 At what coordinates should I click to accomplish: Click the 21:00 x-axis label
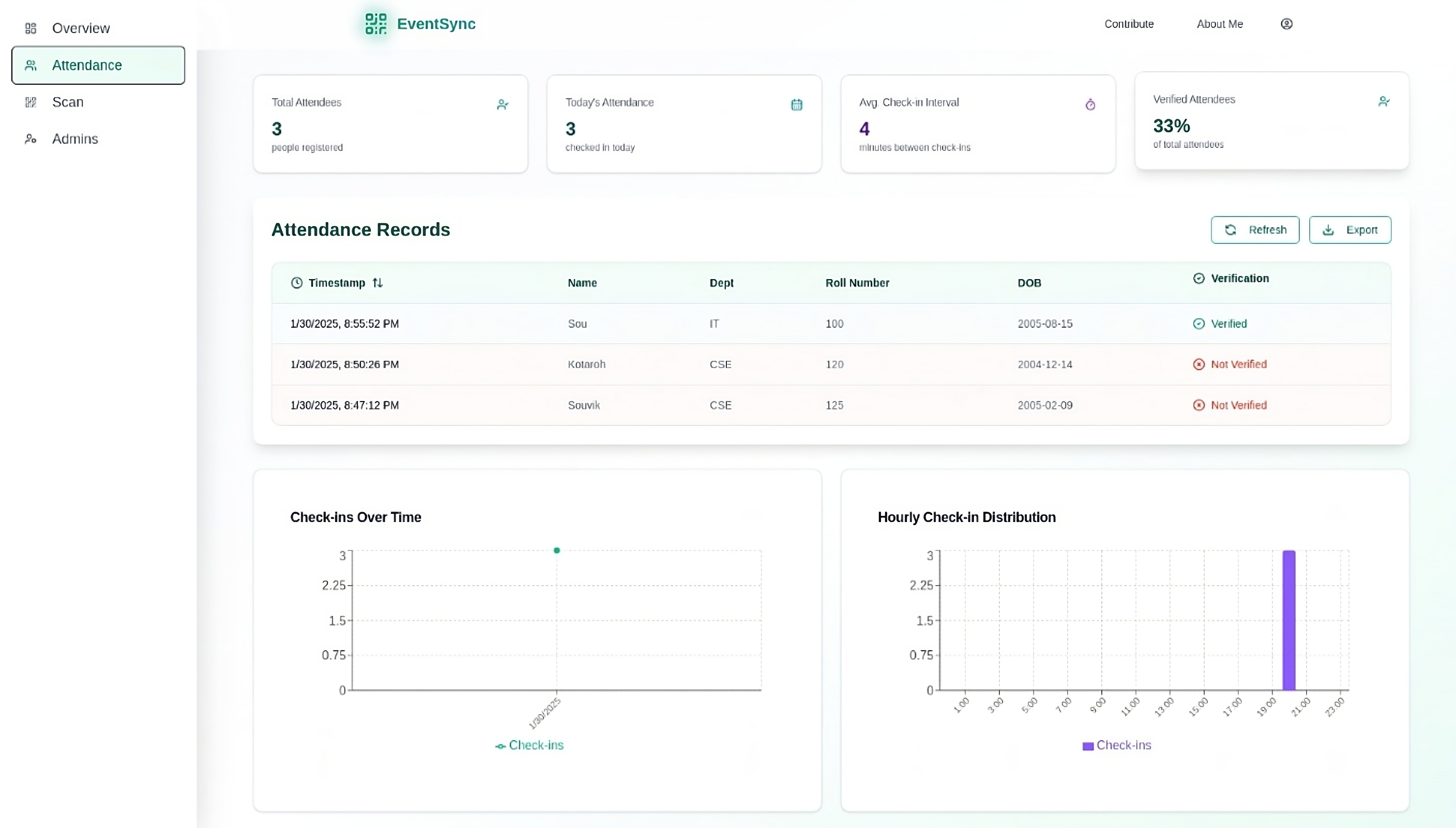[1301, 707]
